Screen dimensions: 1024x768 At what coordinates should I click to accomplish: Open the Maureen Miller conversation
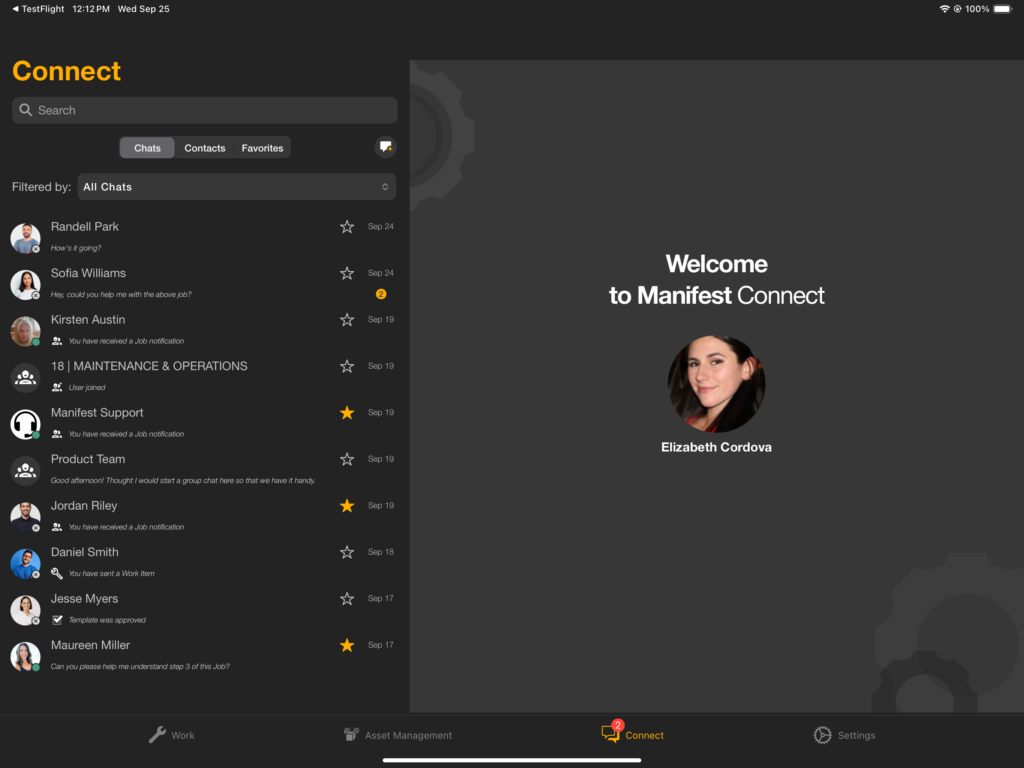click(202, 655)
